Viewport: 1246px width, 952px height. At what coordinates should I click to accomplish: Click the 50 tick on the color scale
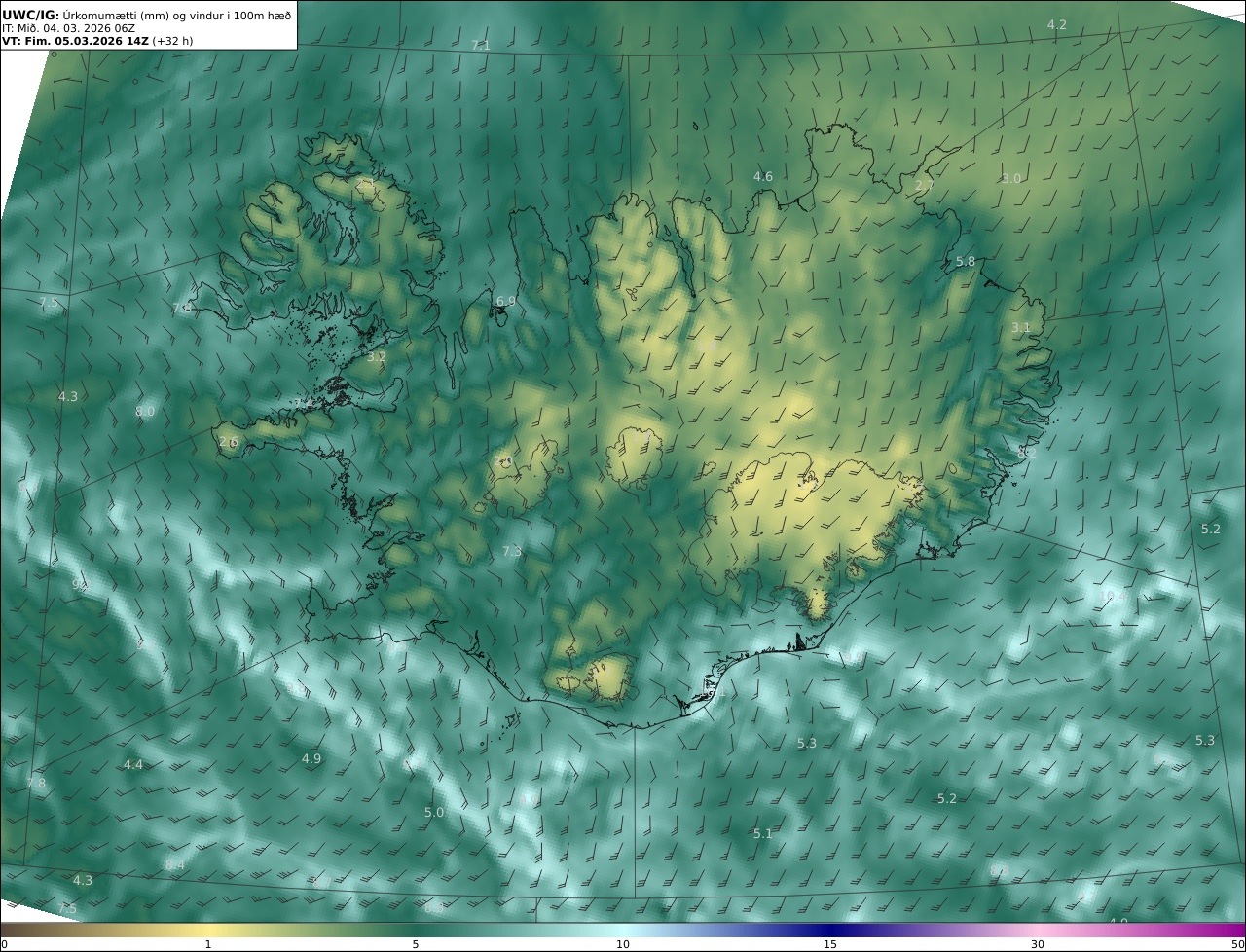[1237, 944]
